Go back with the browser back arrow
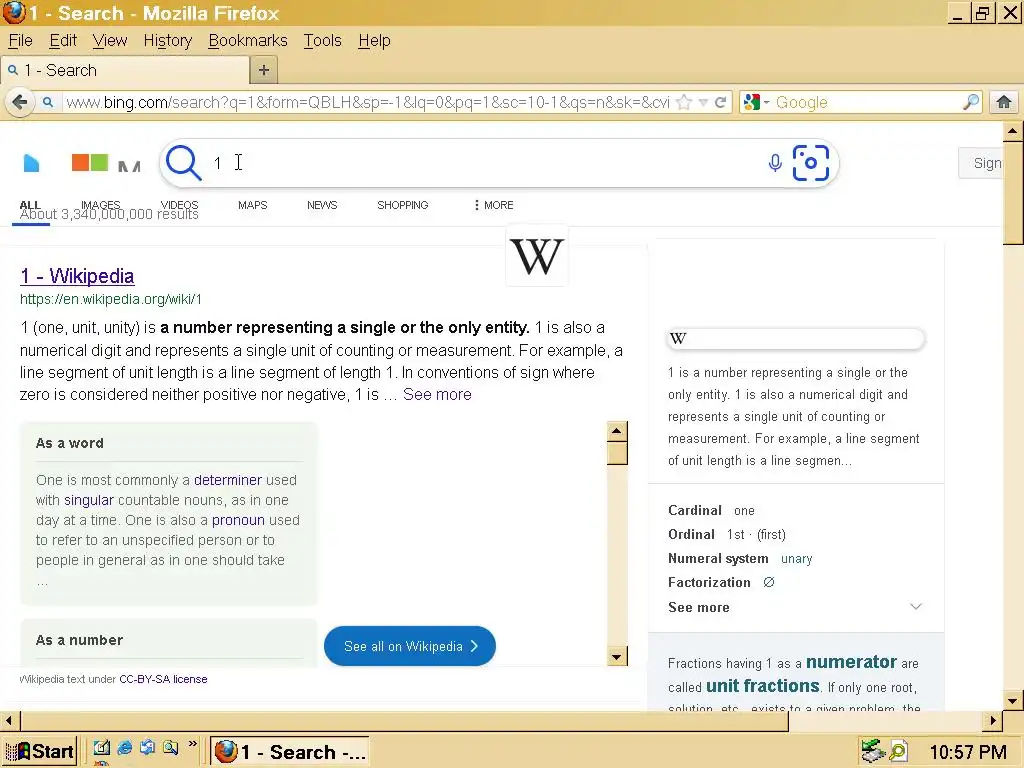 pyautogui.click(x=20, y=102)
